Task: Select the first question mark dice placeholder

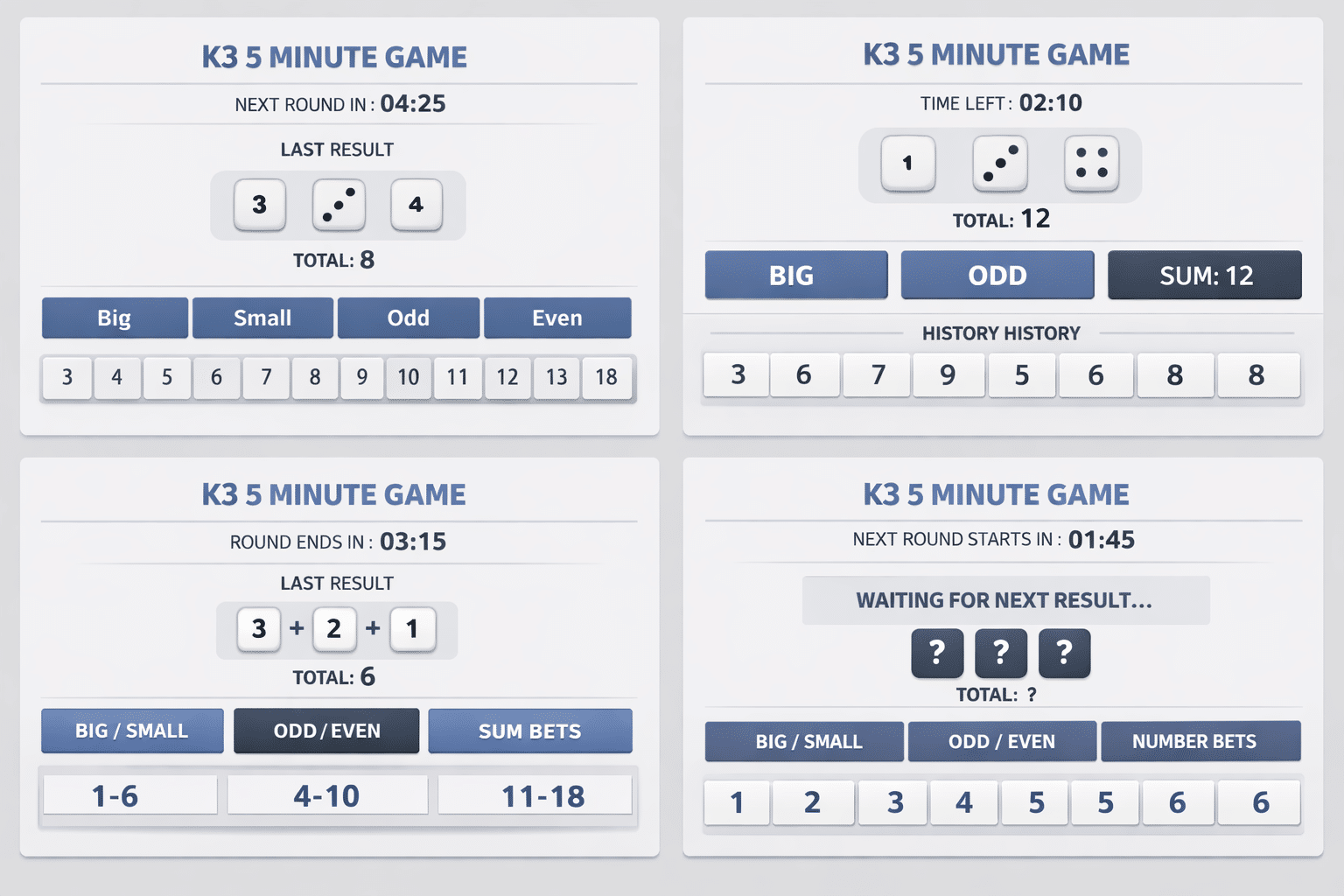Action: pos(937,654)
